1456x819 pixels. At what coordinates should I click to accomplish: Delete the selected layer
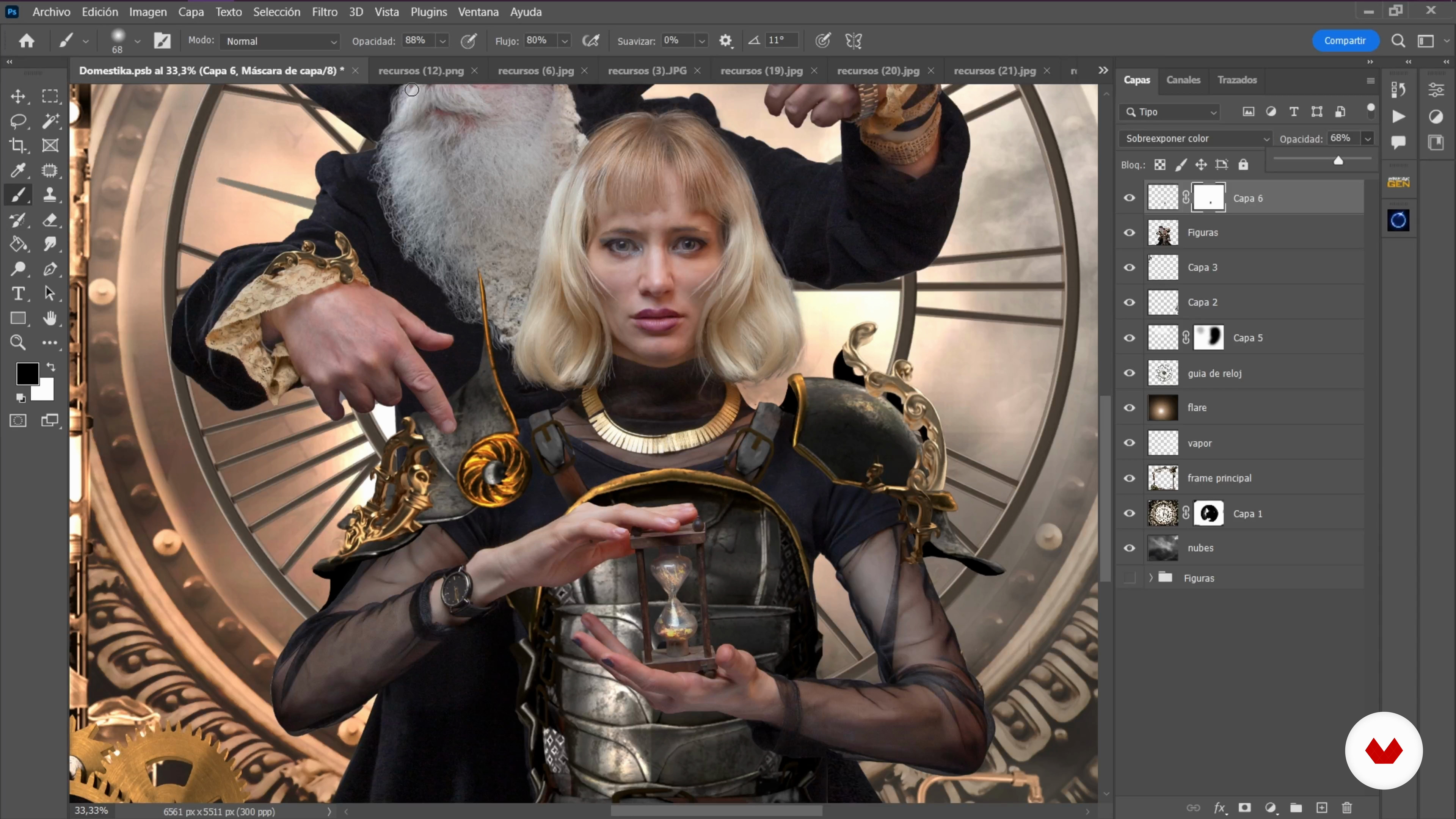pos(1347,808)
